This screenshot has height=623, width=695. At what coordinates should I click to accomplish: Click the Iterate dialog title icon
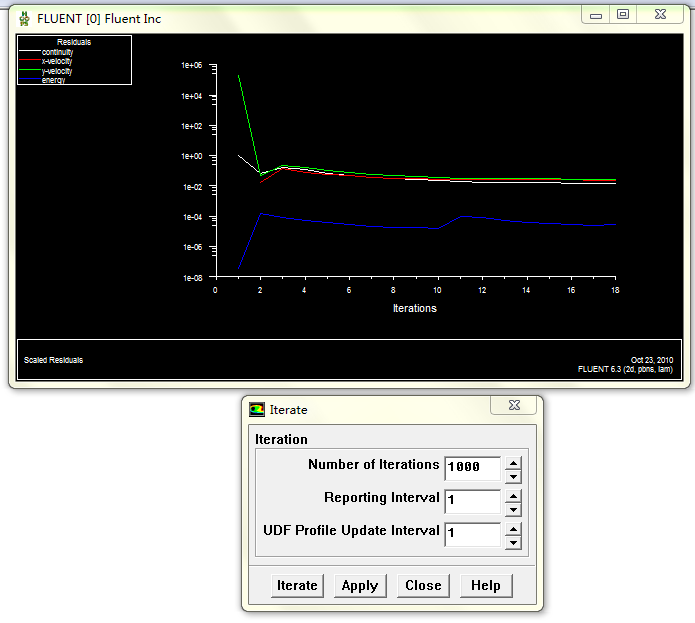coord(258,409)
